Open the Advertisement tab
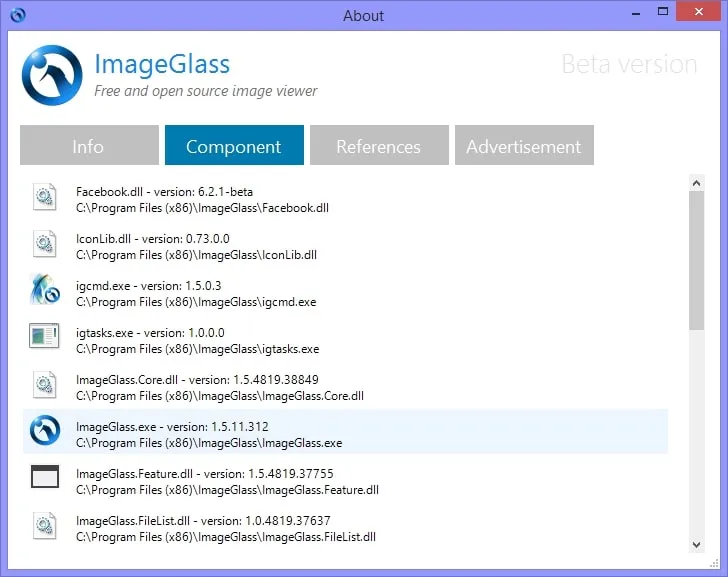This screenshot has height=577, width=728. pyautogui.click(x=524, y=145)
